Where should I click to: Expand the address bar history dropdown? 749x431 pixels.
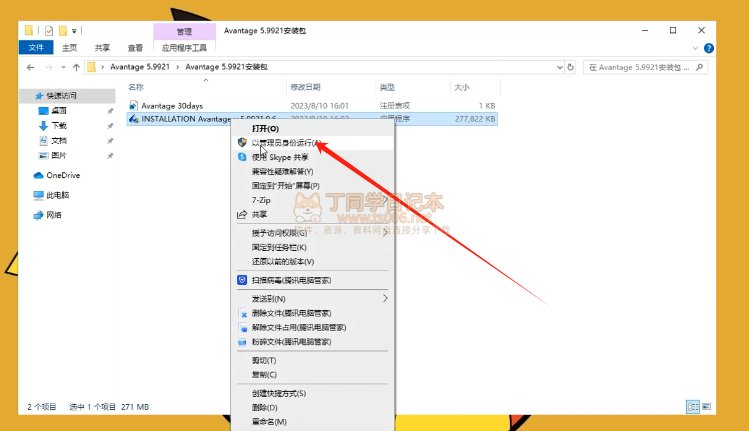click(560, 67)
